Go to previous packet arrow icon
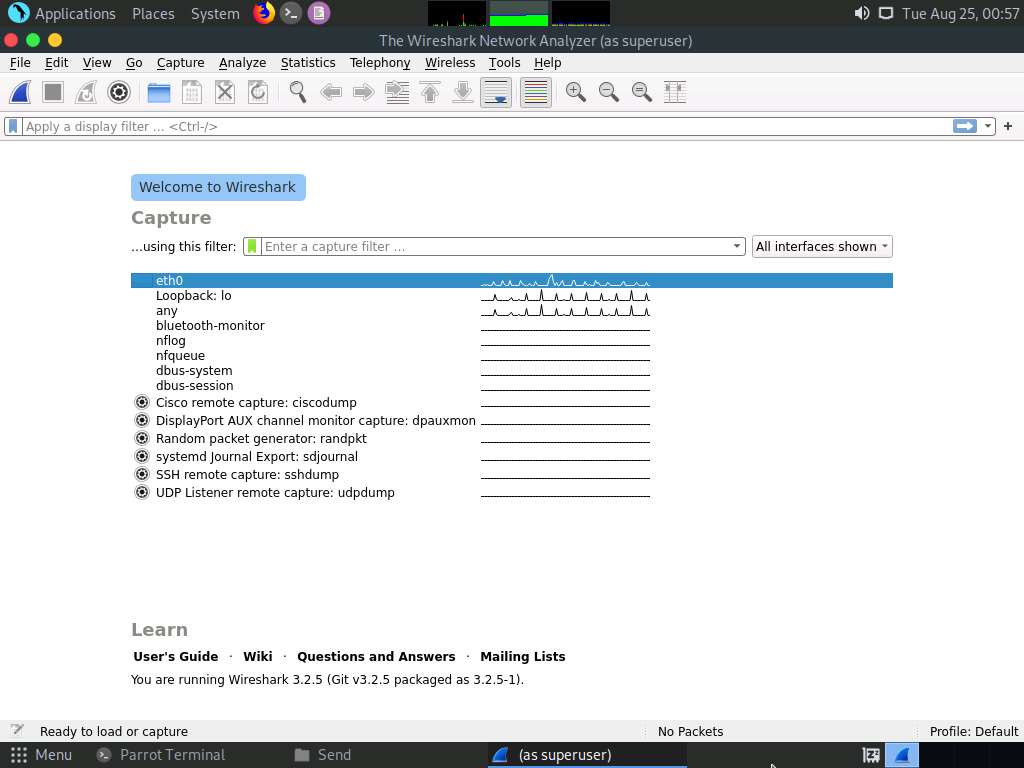 click(x=331, y=92)
